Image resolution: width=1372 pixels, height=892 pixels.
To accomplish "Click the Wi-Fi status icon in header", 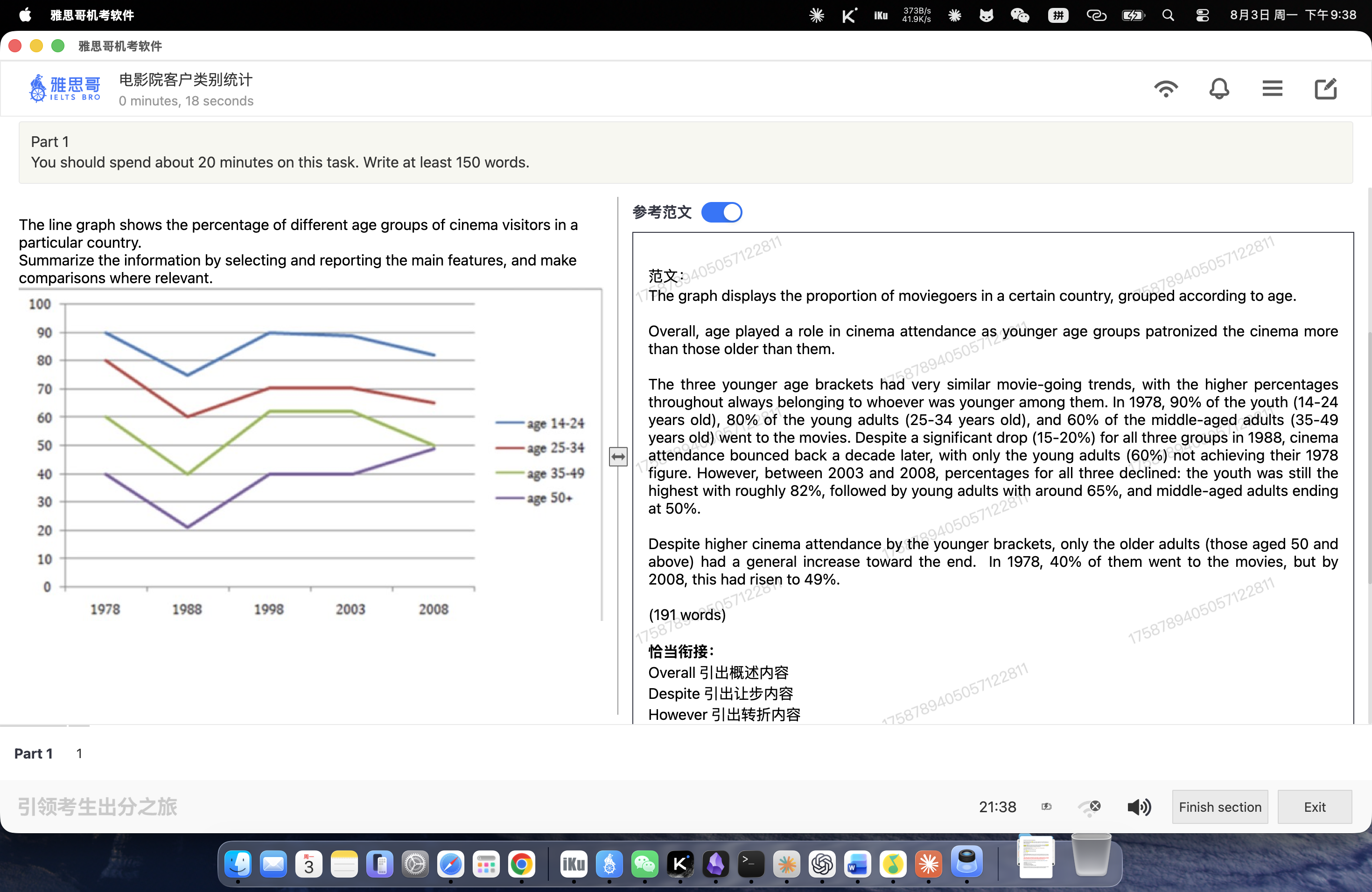I will pos(1166,89).
